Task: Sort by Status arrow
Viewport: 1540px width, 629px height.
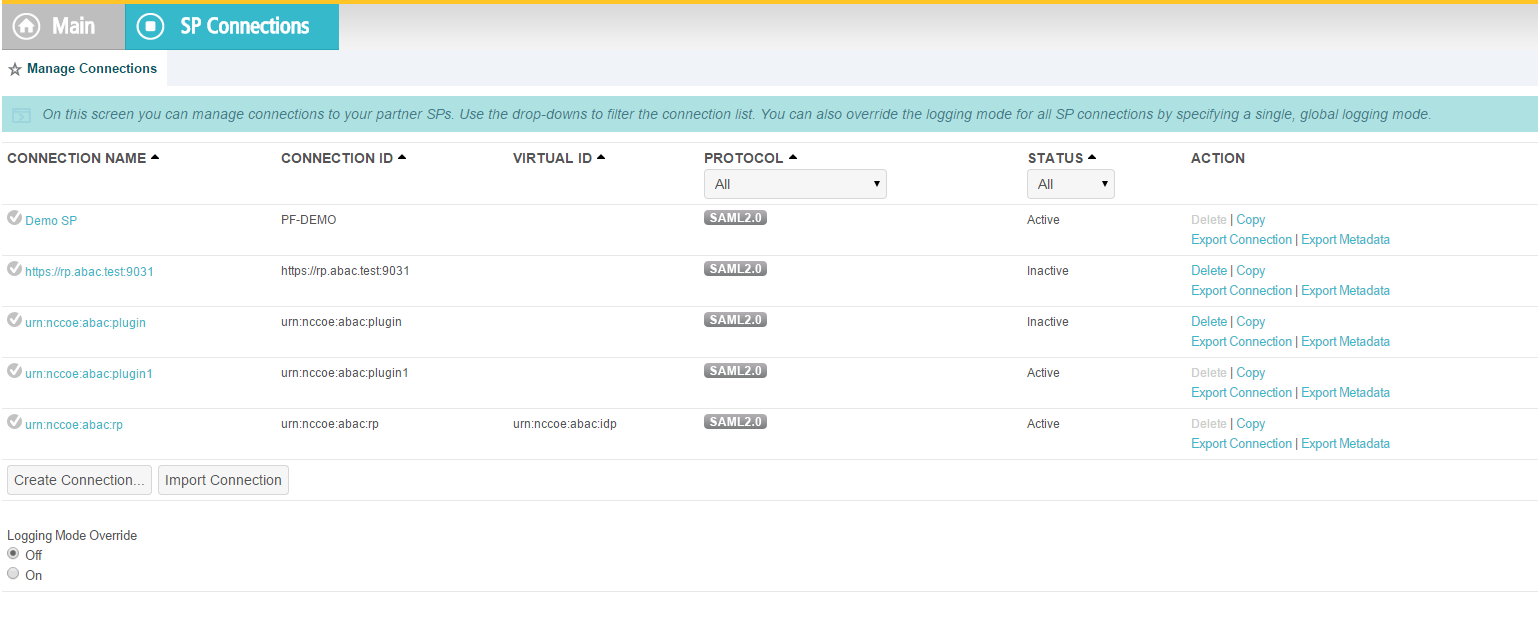Action: coord(1092,157)
